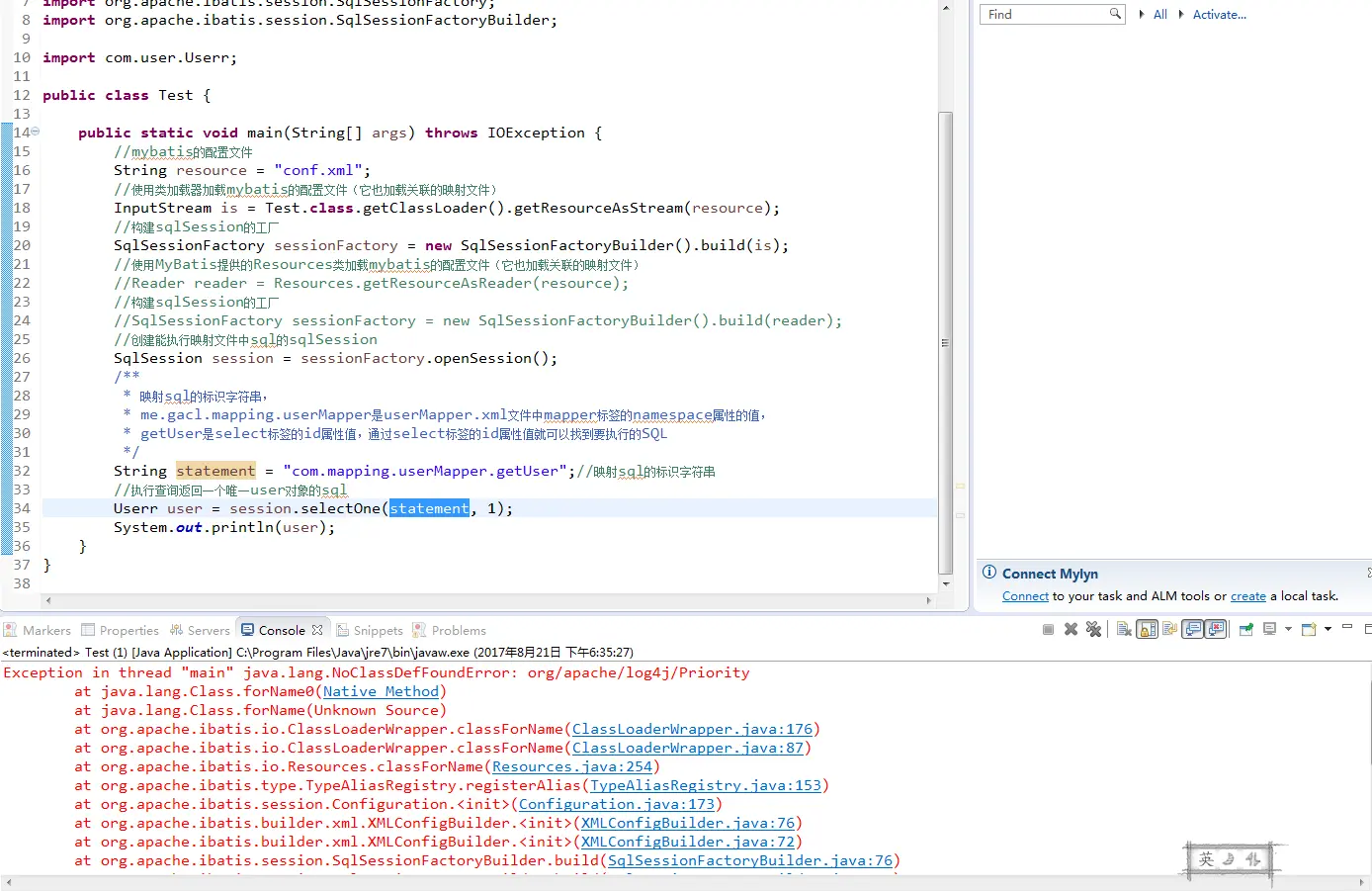Open the XMLConfigBuilder.java:72 link

688,842
